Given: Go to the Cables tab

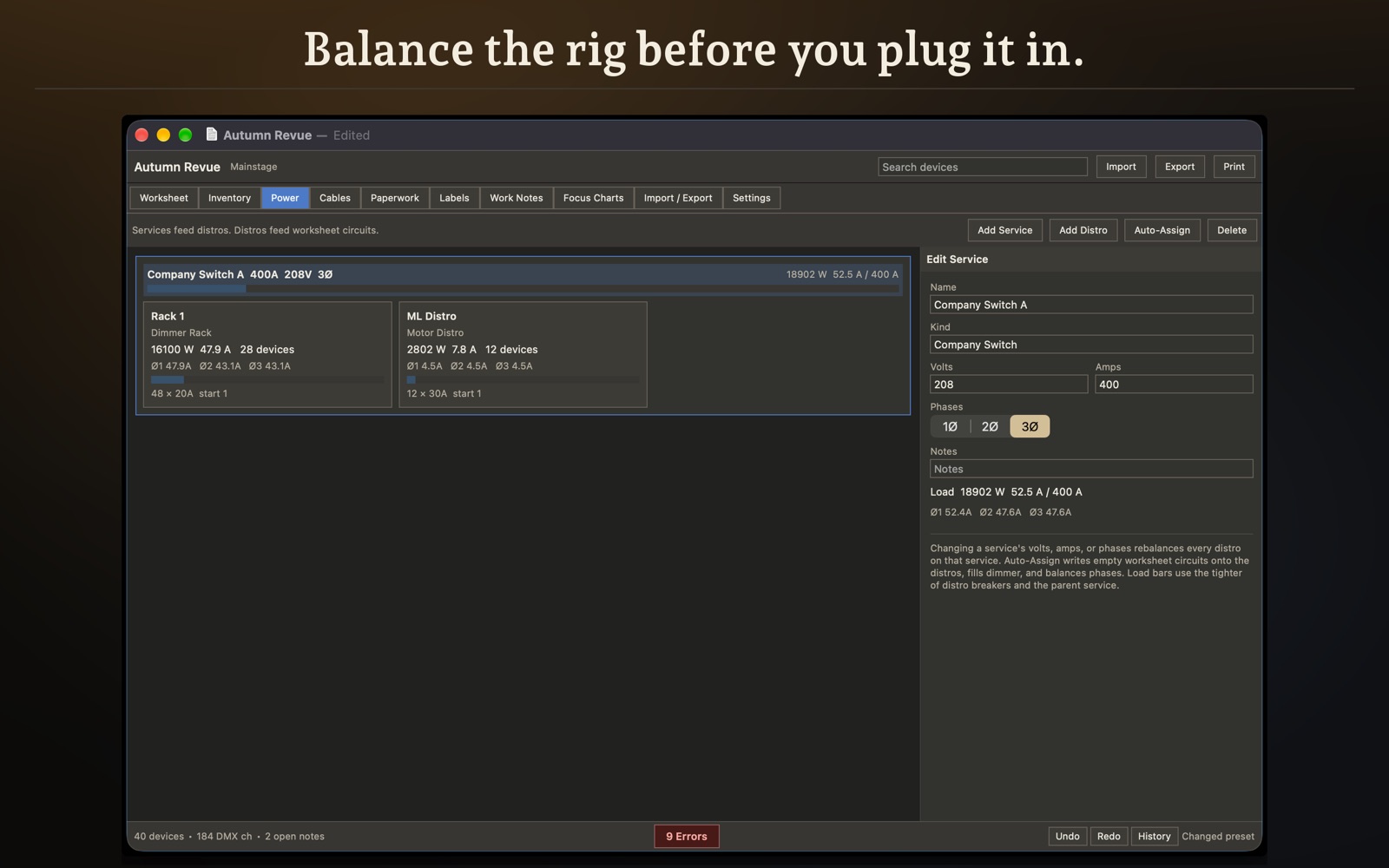Looking at the screenshot, I should [x=335, y=198].
